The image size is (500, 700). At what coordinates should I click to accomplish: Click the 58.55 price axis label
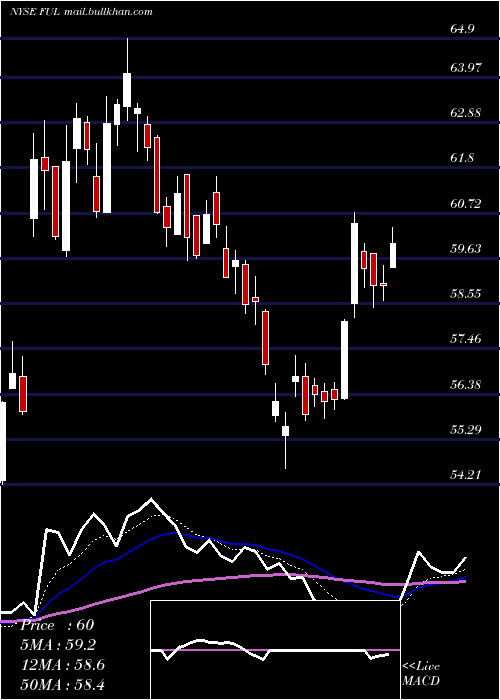466,294
